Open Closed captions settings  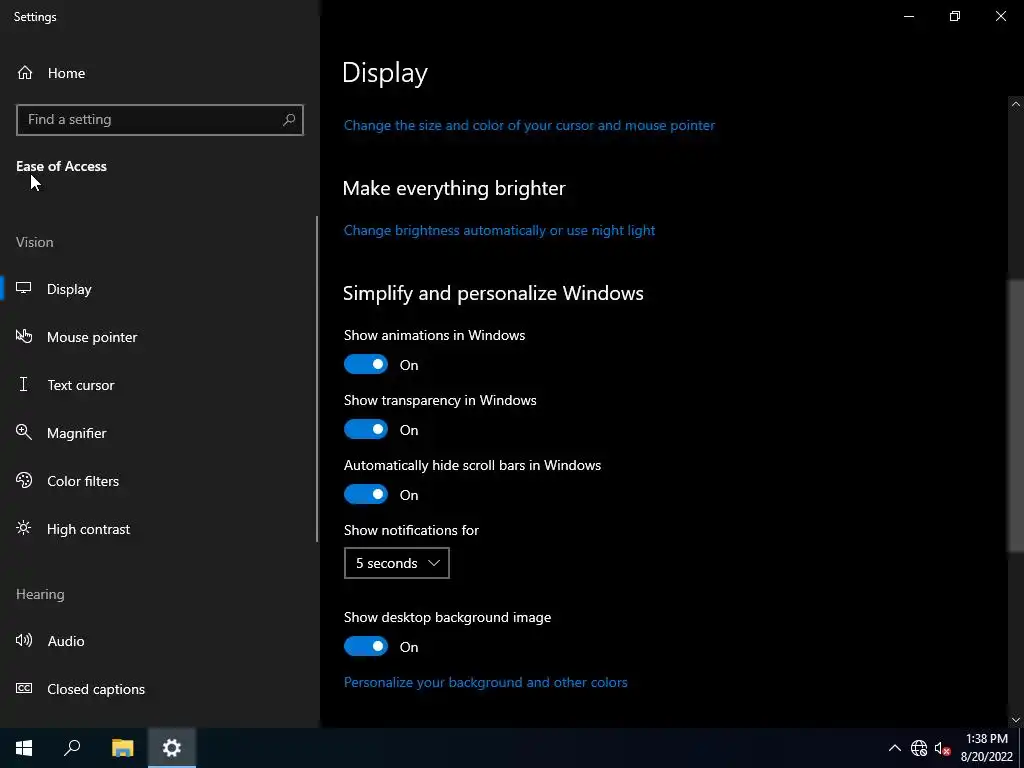[x=159, y=689]
